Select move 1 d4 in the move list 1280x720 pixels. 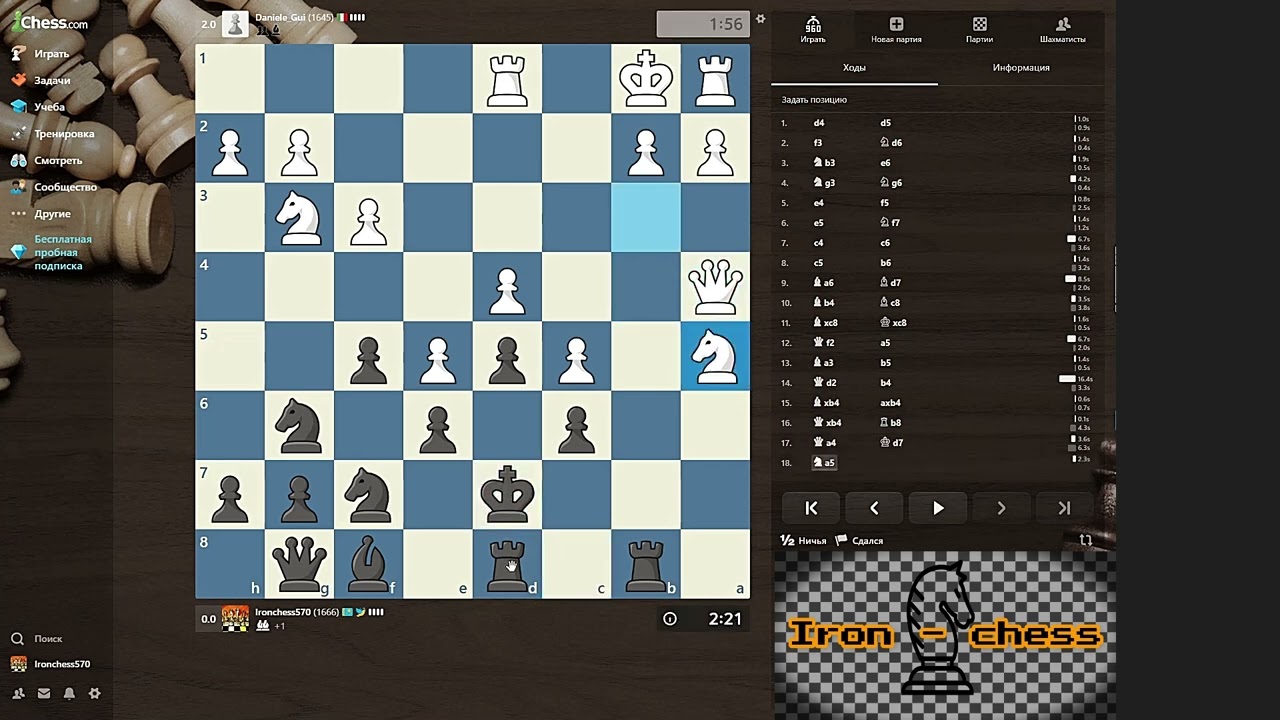tap(819, 123)
